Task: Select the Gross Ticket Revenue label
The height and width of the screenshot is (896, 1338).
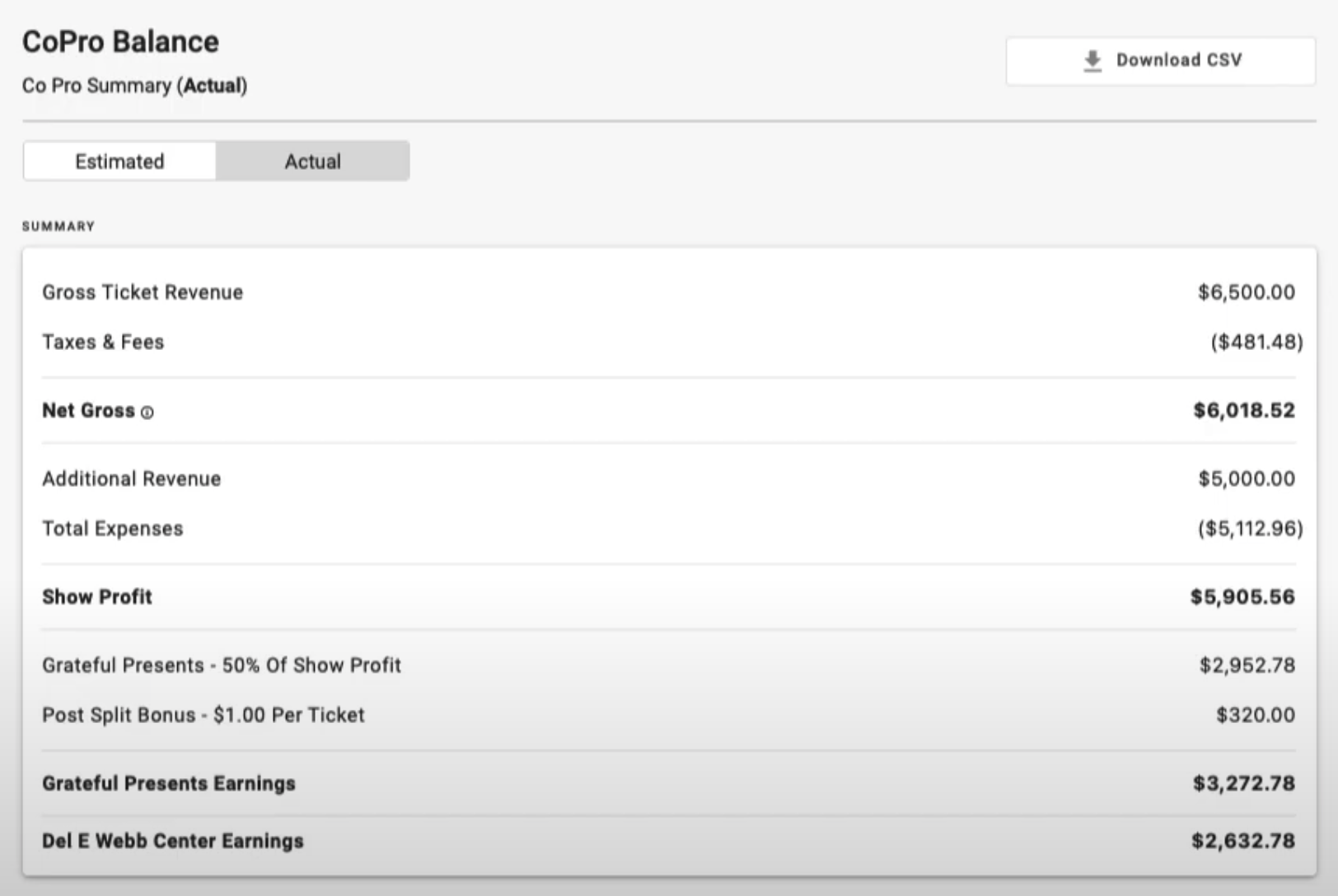Action: 143,292
